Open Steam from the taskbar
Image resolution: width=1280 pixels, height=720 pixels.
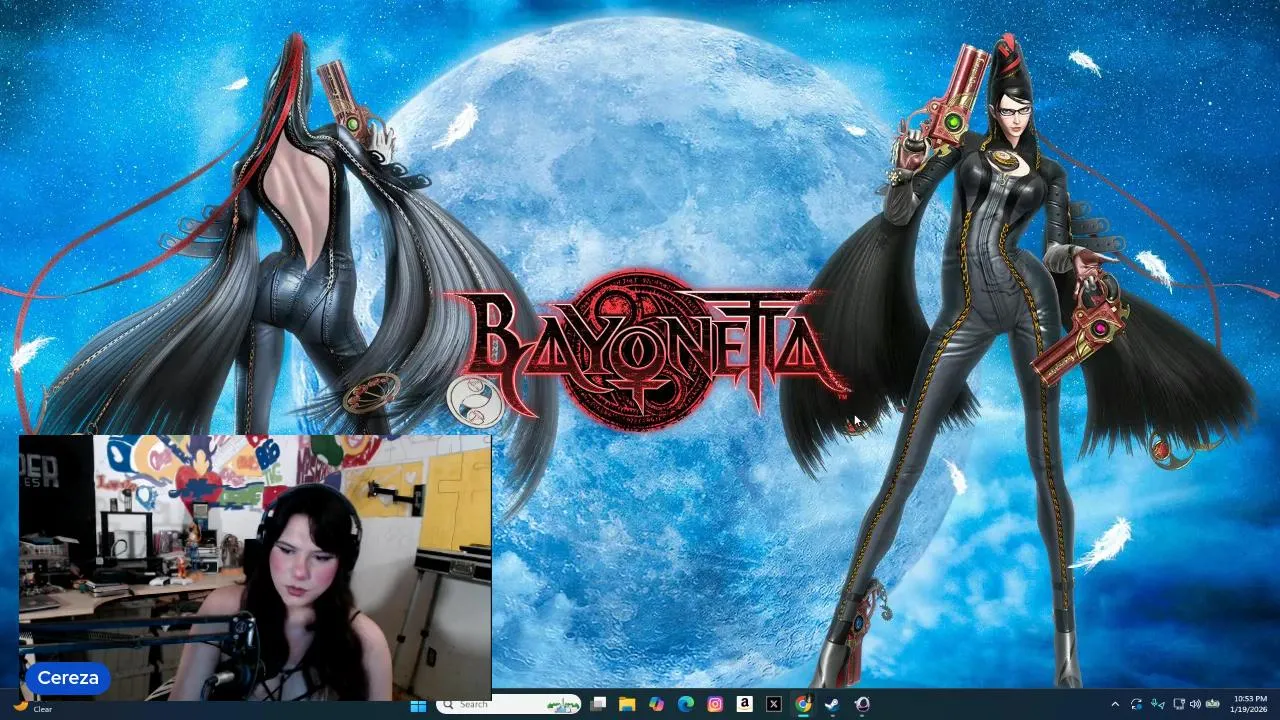832,704
